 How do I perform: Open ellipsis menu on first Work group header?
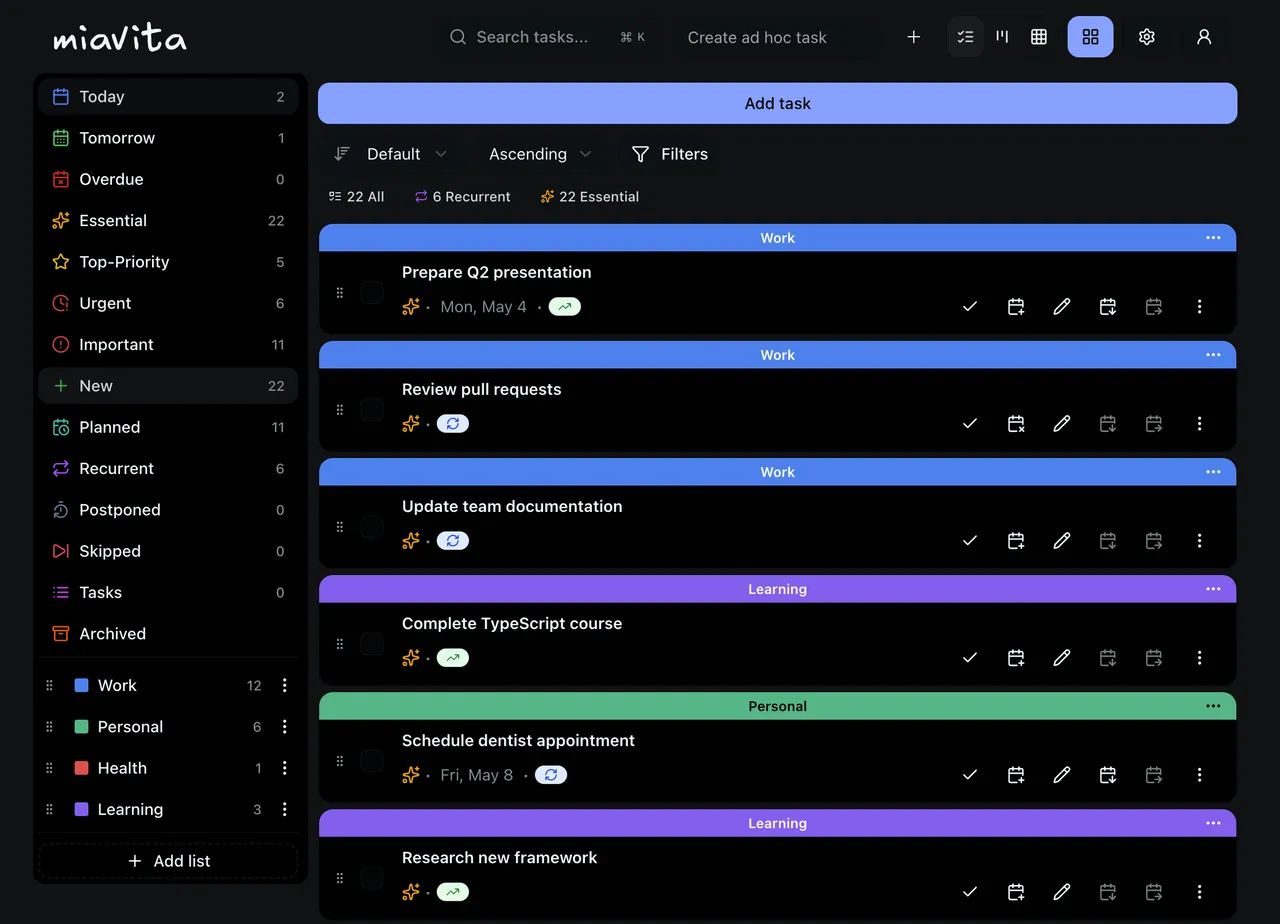pyautogui.click(x=1213, y=238)
